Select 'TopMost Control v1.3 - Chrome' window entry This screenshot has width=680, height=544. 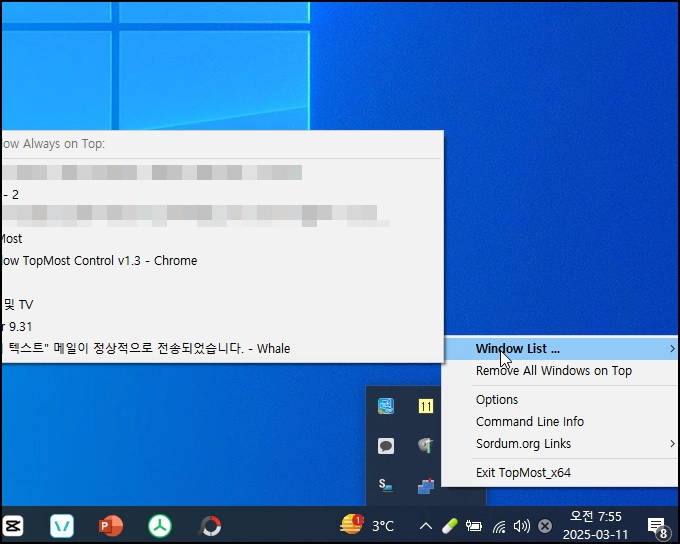click(x=222, y=261)
